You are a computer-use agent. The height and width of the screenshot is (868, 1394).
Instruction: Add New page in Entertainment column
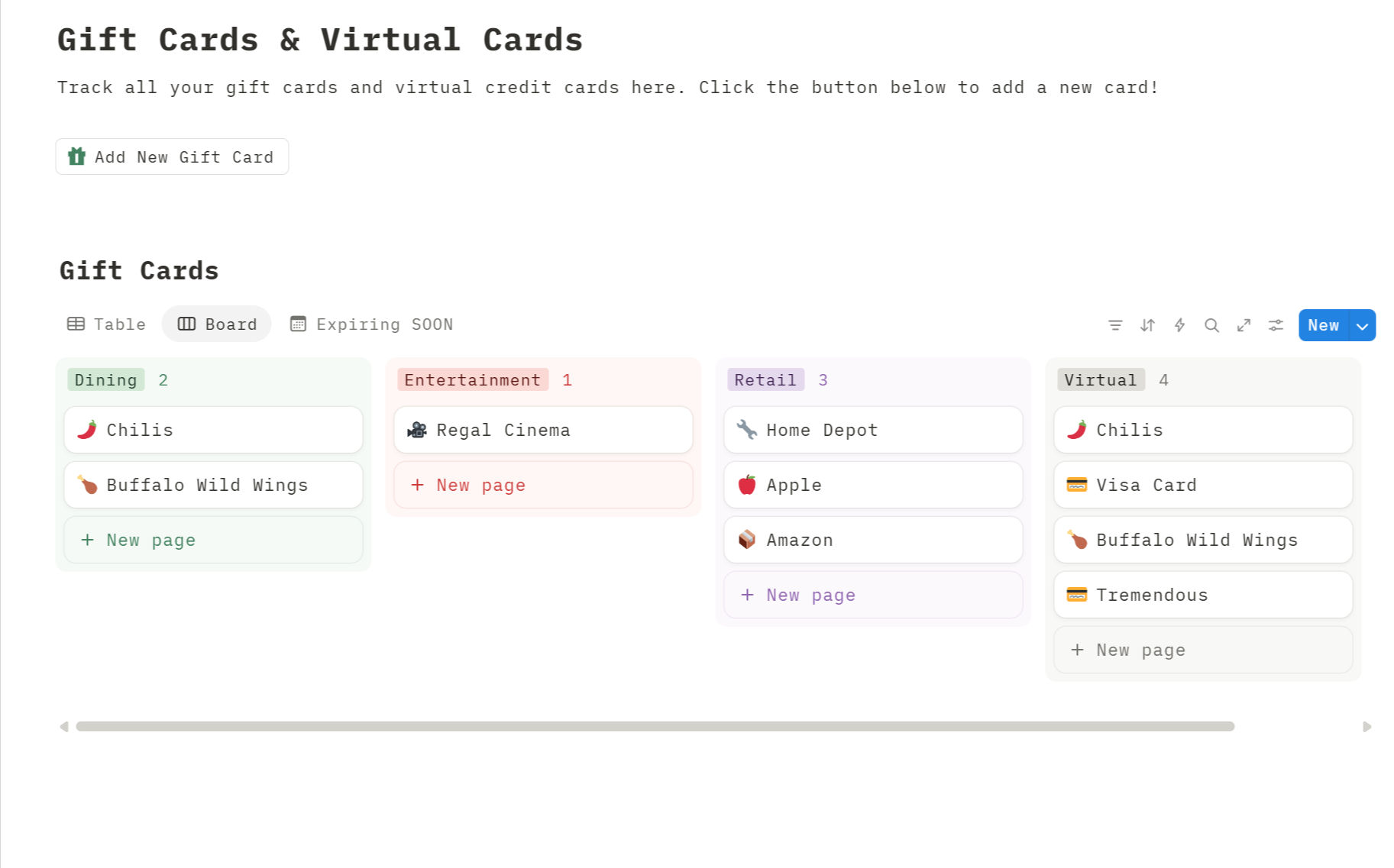[x=543, y=485]
